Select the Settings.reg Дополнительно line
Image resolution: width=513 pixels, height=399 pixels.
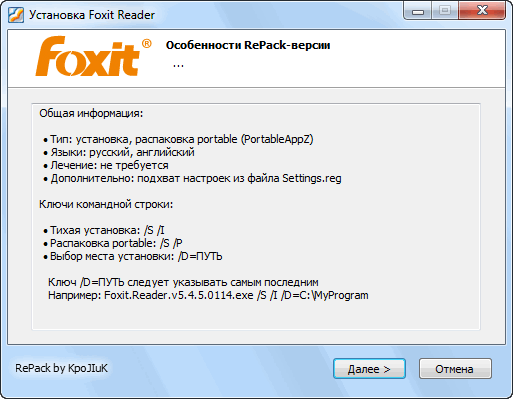click(192, 178)
